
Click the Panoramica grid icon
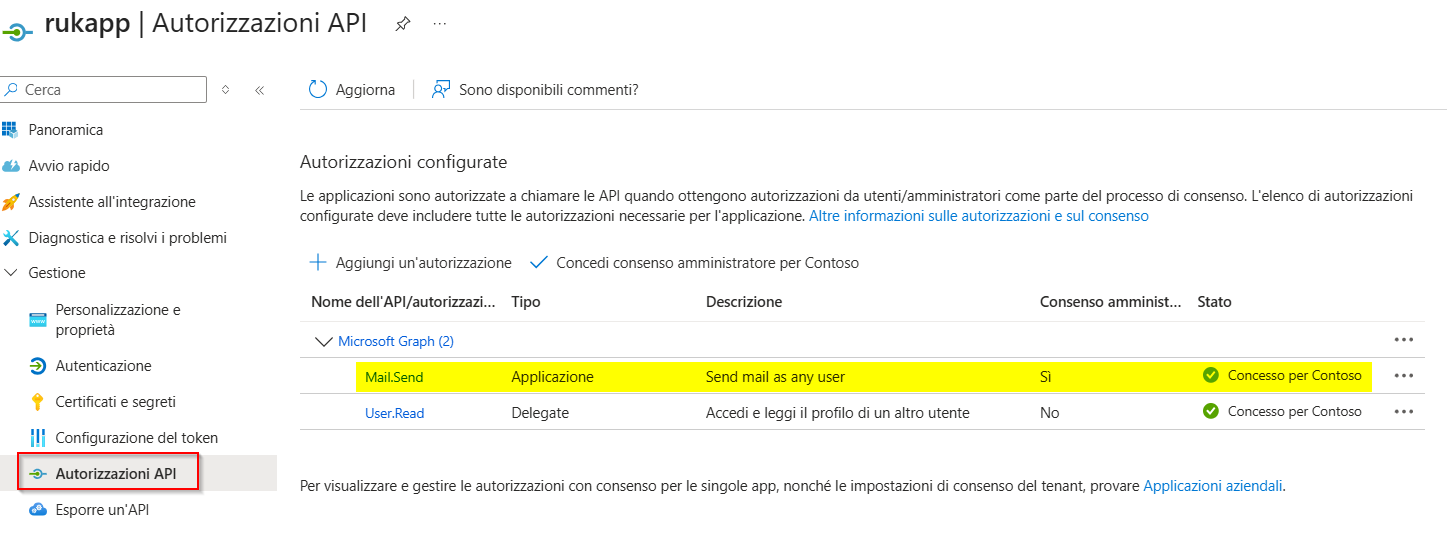[11, 130]
